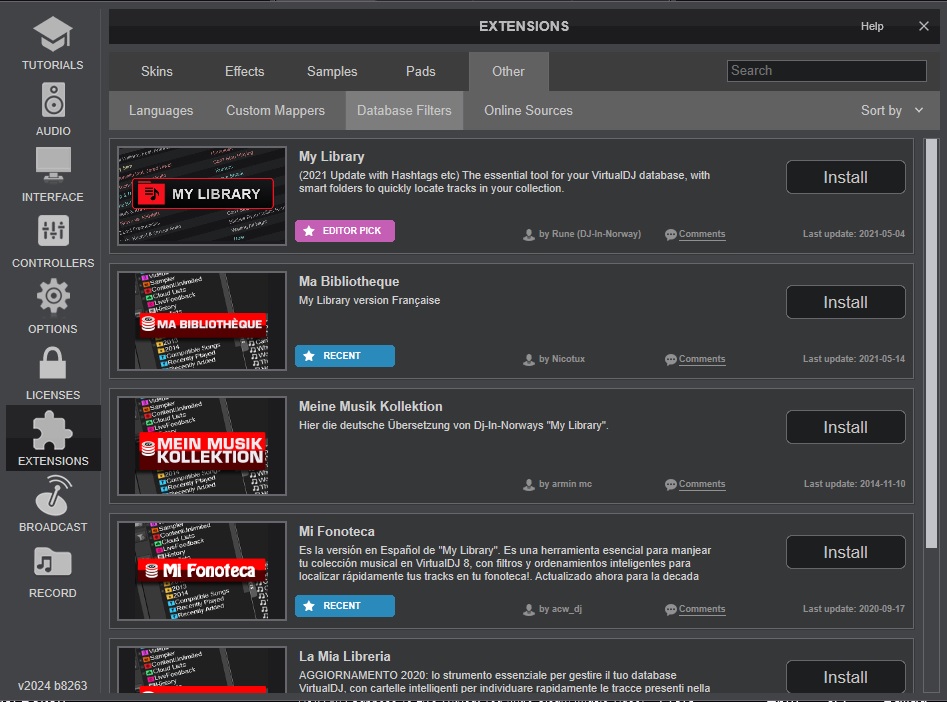Viewport: 947px width, 702px height.
Task: Open the My Library thumbnail
Action: tap(202, 196)
